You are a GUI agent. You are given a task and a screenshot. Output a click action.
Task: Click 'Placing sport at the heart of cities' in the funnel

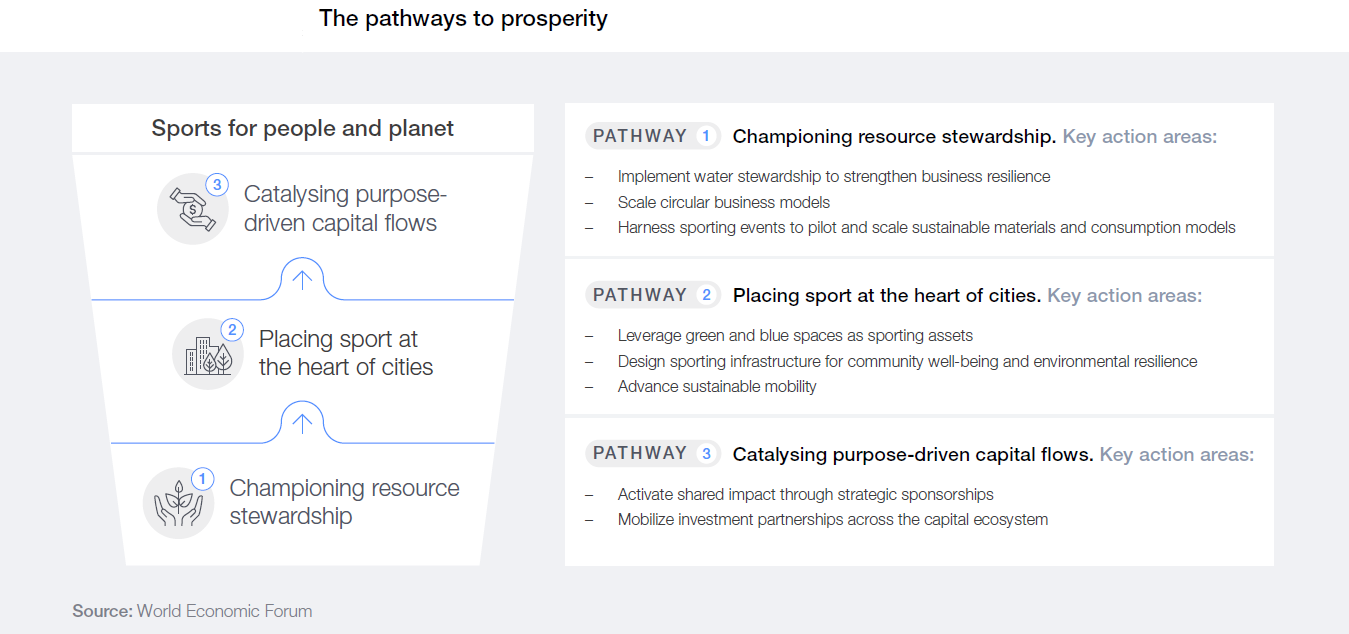346,353
